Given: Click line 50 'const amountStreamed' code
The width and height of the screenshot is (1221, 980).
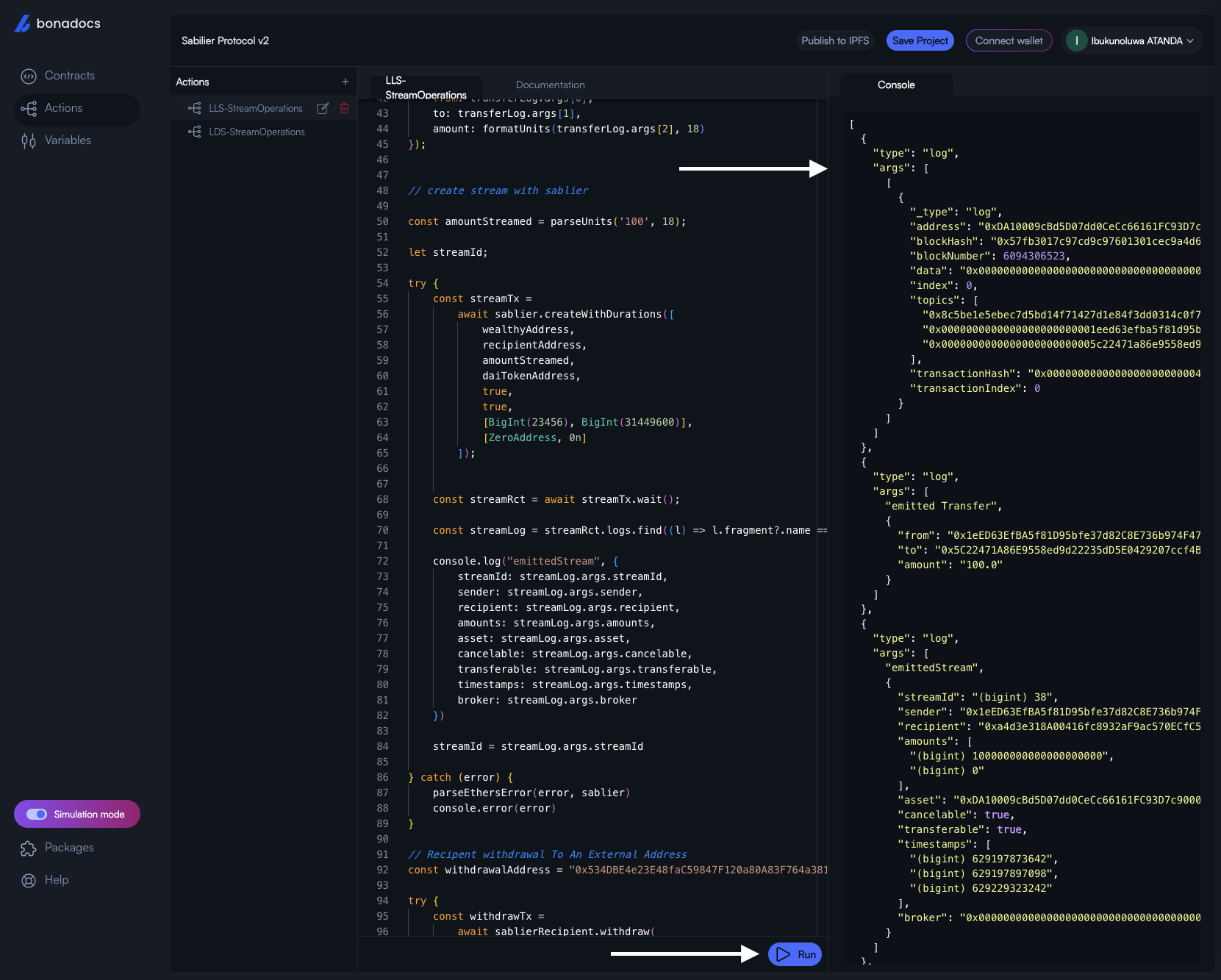Looking at the screenshot, I should (547, 221).
